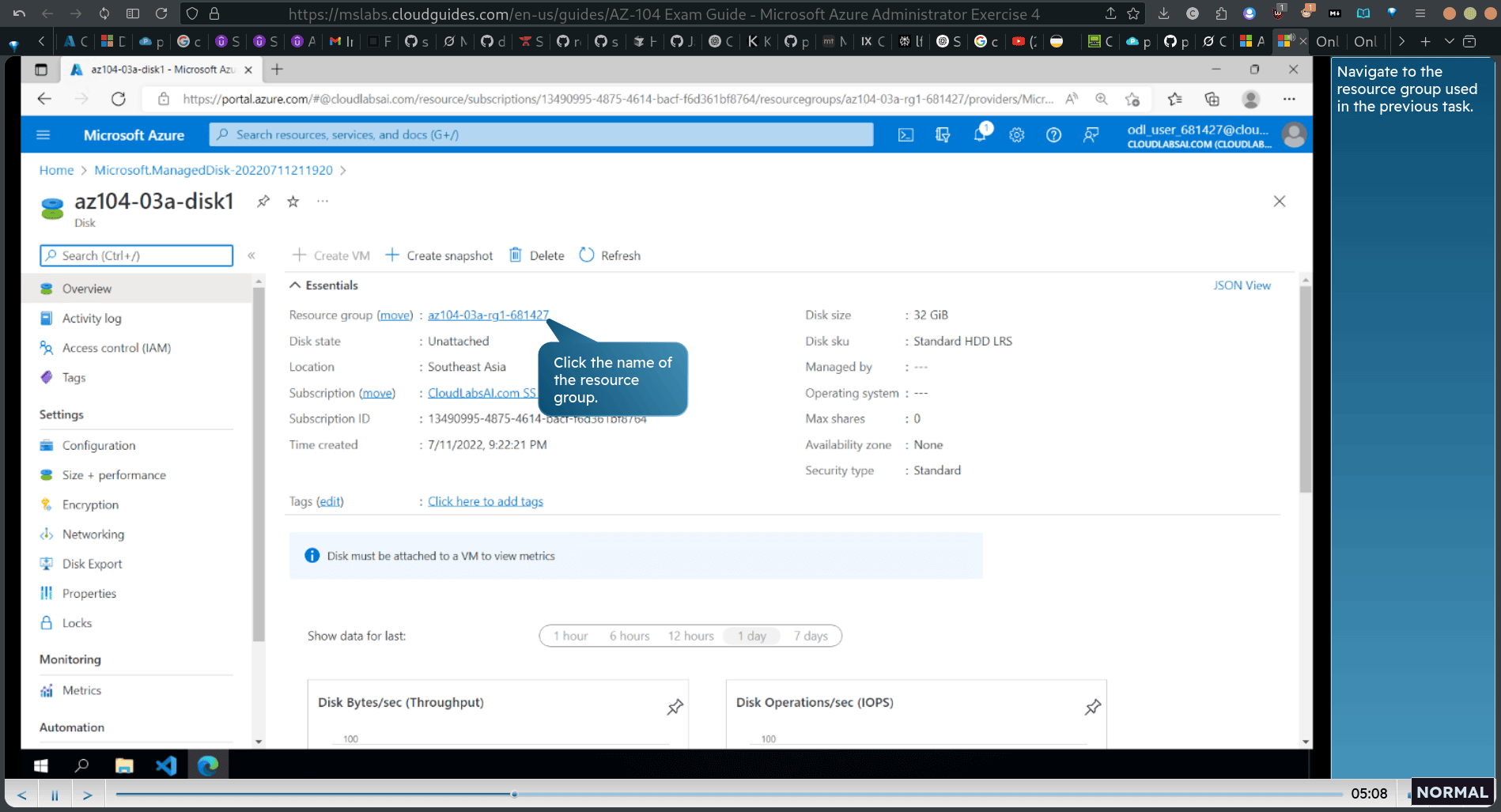Open the Directories and subscriptions filter icon
The height and width of the screenshot is (812, 1501).
[x=943, y=135]
